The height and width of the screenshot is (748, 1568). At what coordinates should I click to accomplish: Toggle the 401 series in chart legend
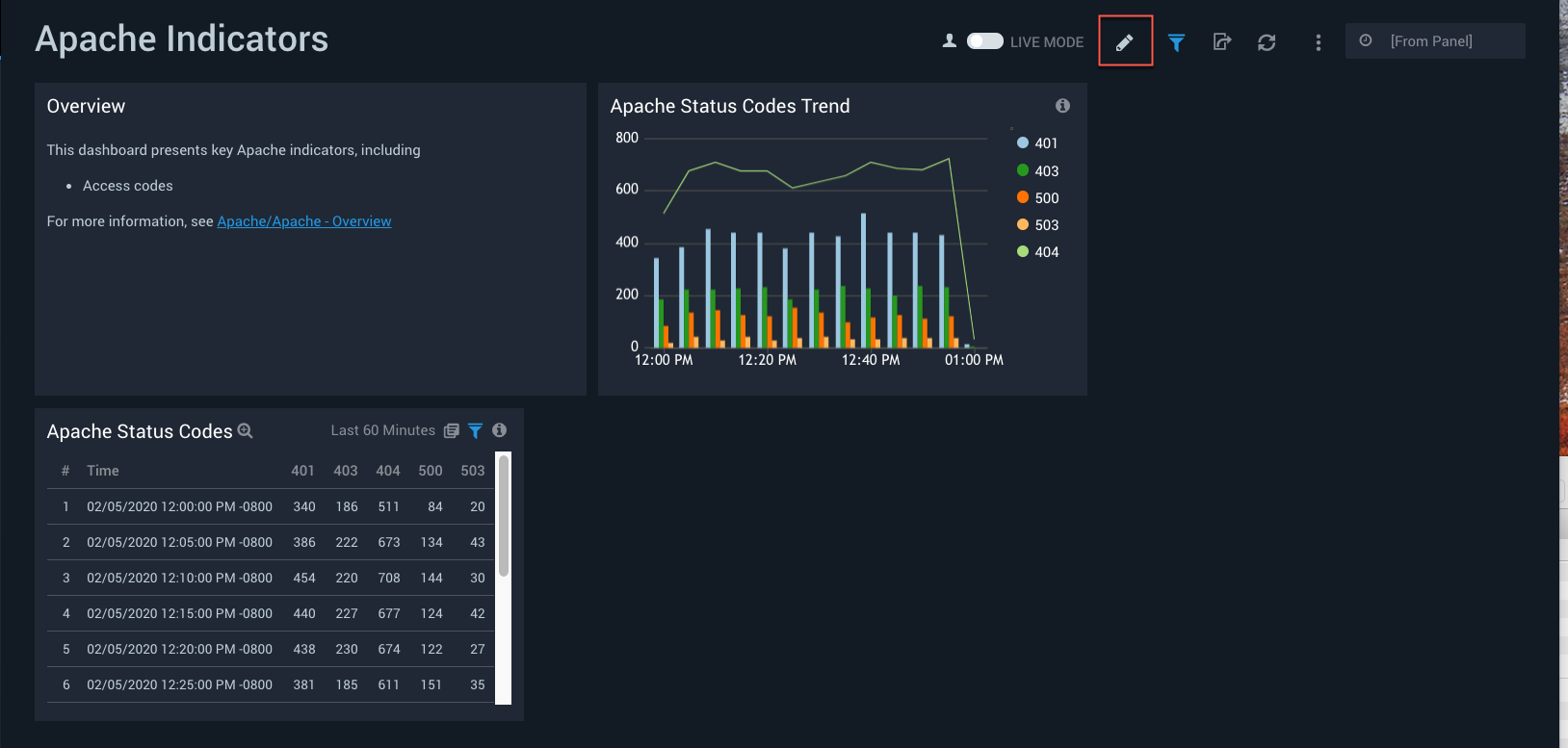(1046, 143)
